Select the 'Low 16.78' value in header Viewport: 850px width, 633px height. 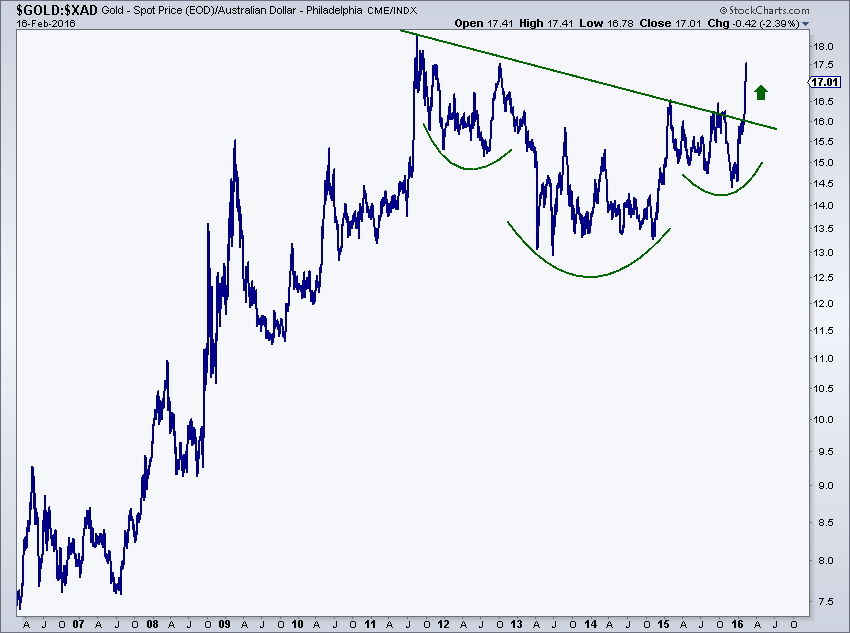[x=606, y=23]
